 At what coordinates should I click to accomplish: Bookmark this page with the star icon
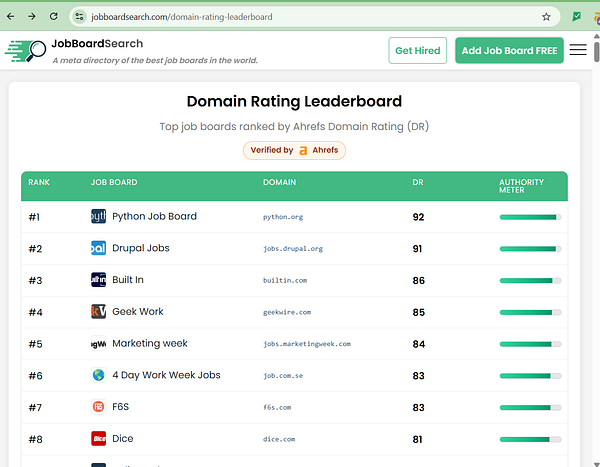tap(546, 16)
